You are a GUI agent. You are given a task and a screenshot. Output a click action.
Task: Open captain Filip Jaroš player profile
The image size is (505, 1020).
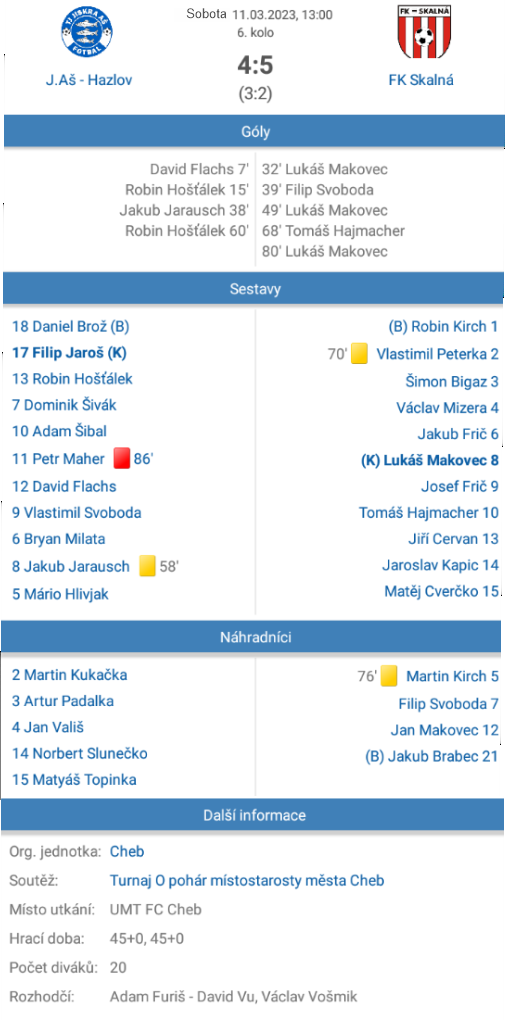(69, 353)
